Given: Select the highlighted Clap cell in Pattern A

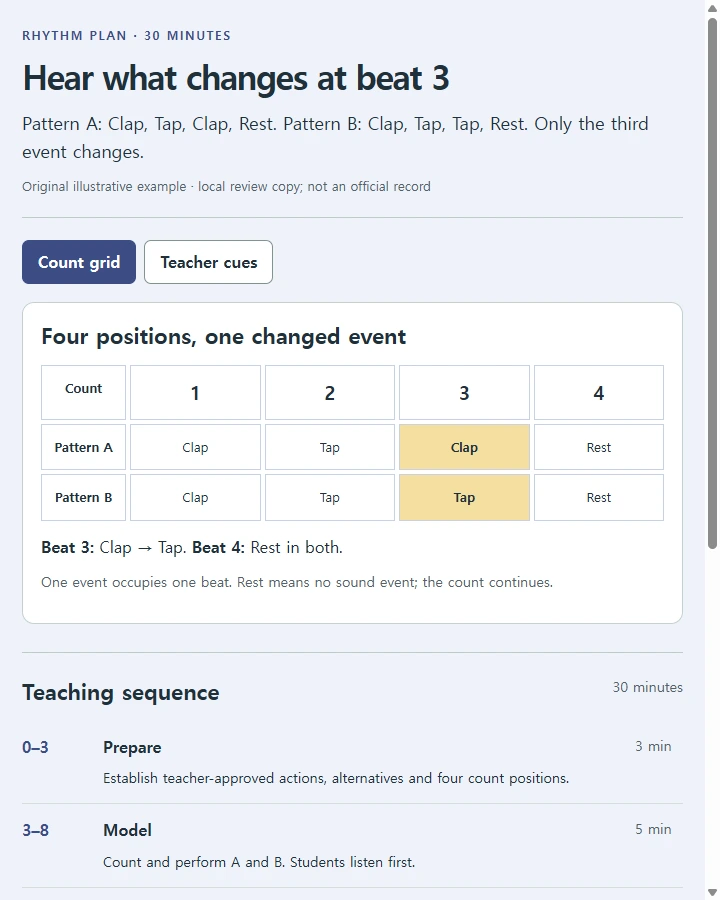Looking at the screenshot, I should point(464,447).
